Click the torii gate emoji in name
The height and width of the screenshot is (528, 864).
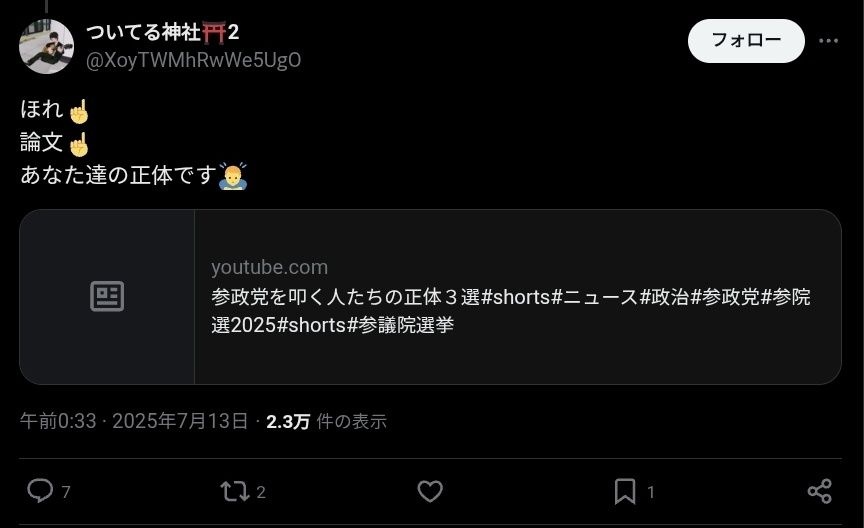(x=214, y=33)
